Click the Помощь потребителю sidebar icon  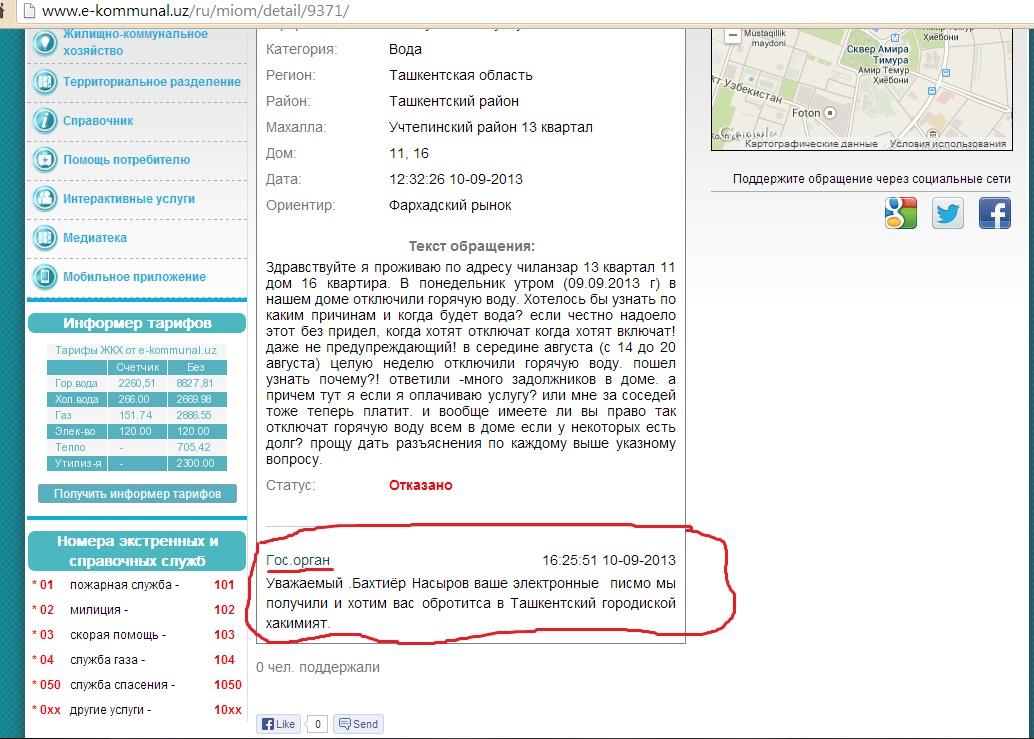(45, 160)
